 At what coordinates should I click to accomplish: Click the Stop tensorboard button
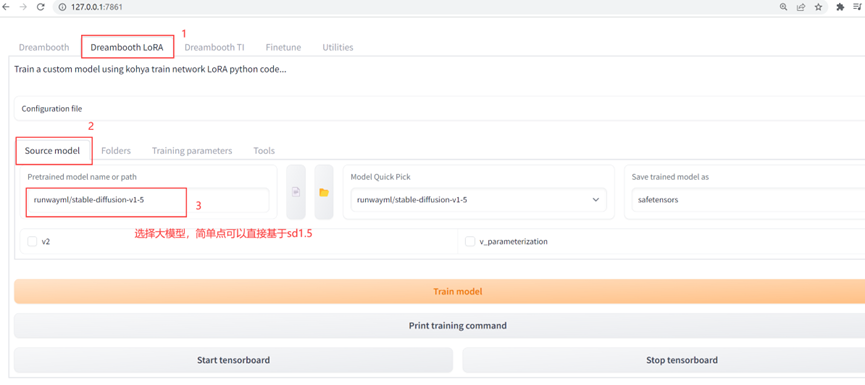click(x=664, y=360)
